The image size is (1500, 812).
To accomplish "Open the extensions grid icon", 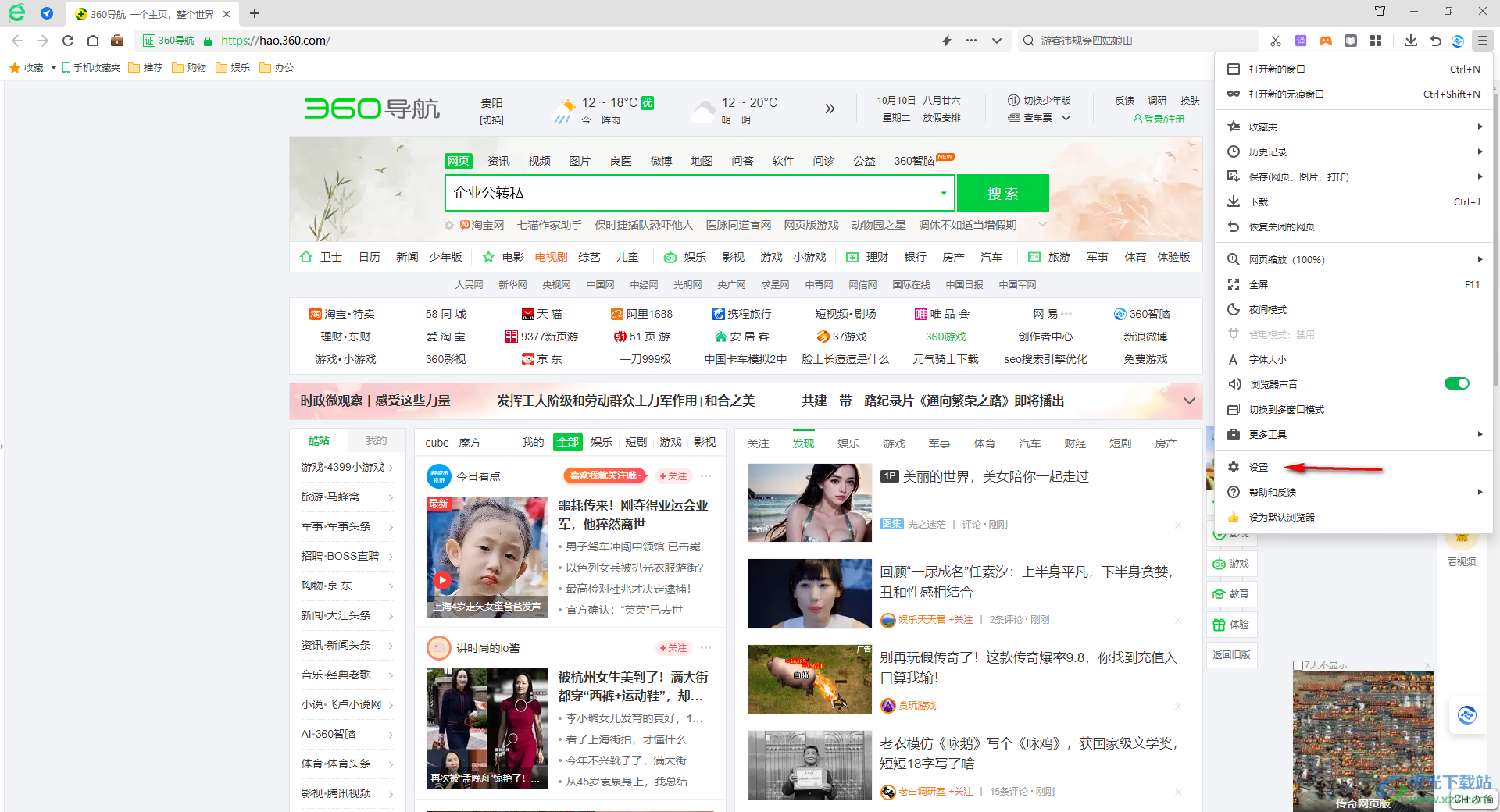I will [x=1376, y=41].
